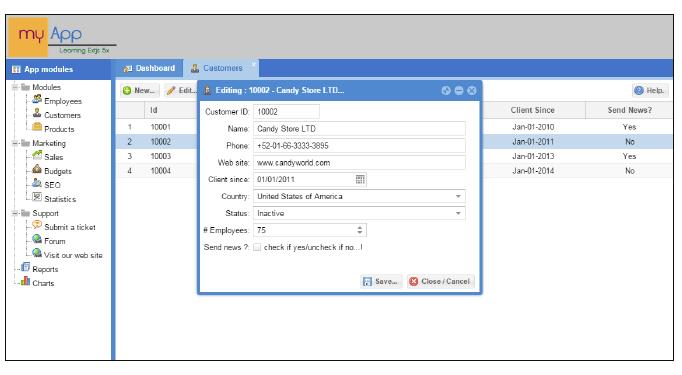Click the Customer ID field

[286, 112]
